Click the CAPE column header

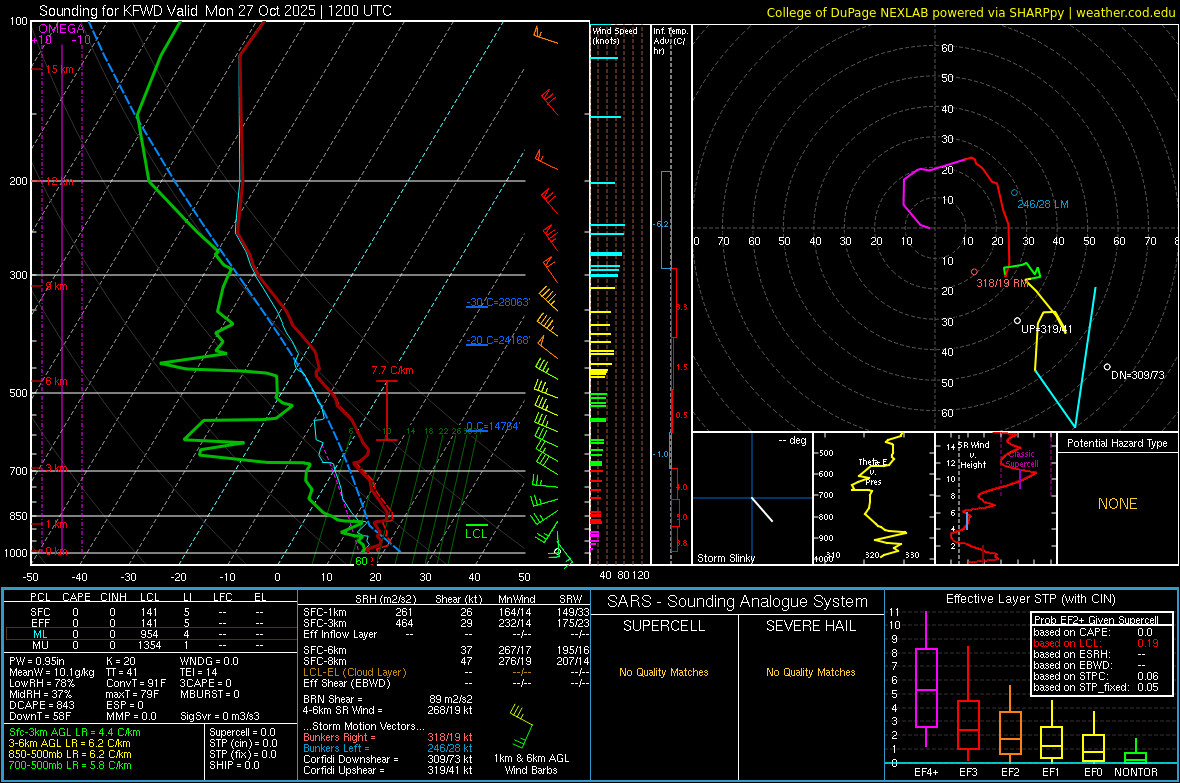point(76,597)
